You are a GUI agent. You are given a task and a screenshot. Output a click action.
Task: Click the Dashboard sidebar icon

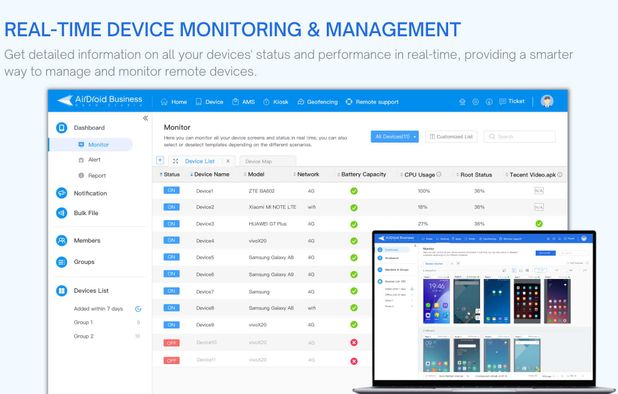coord(61,128)
